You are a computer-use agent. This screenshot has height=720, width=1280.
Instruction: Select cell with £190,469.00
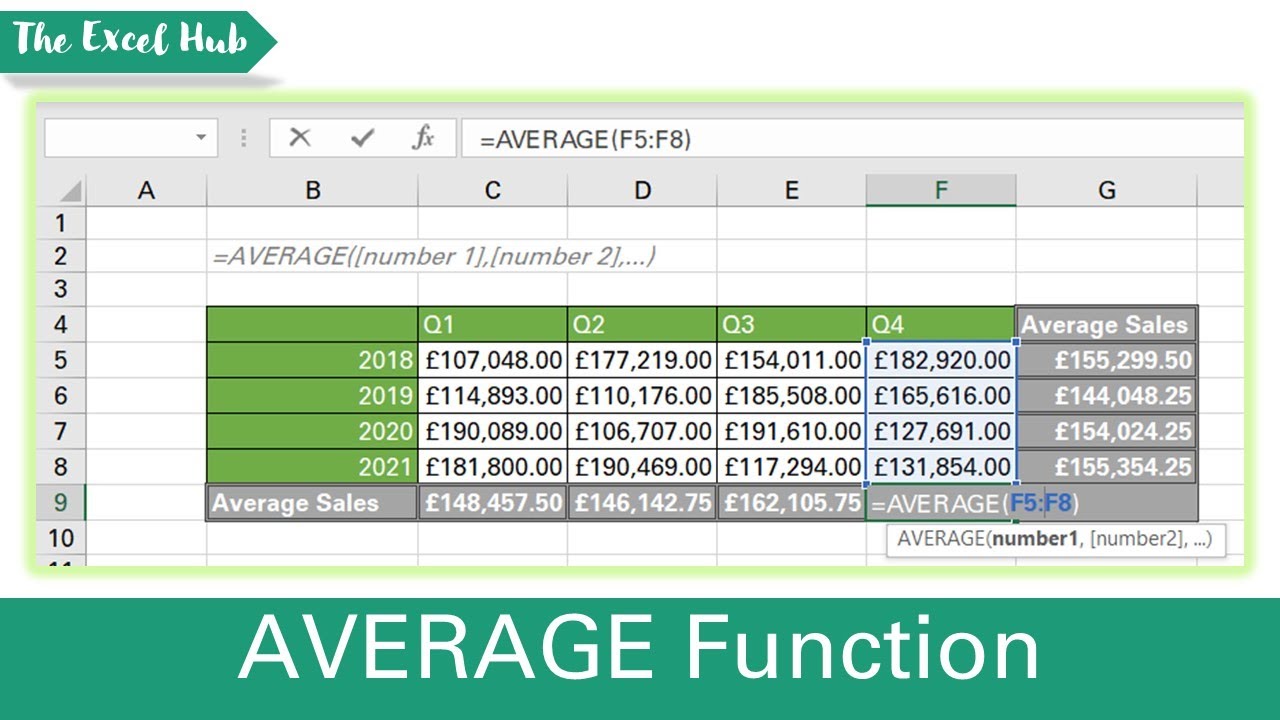pos(642,466)
